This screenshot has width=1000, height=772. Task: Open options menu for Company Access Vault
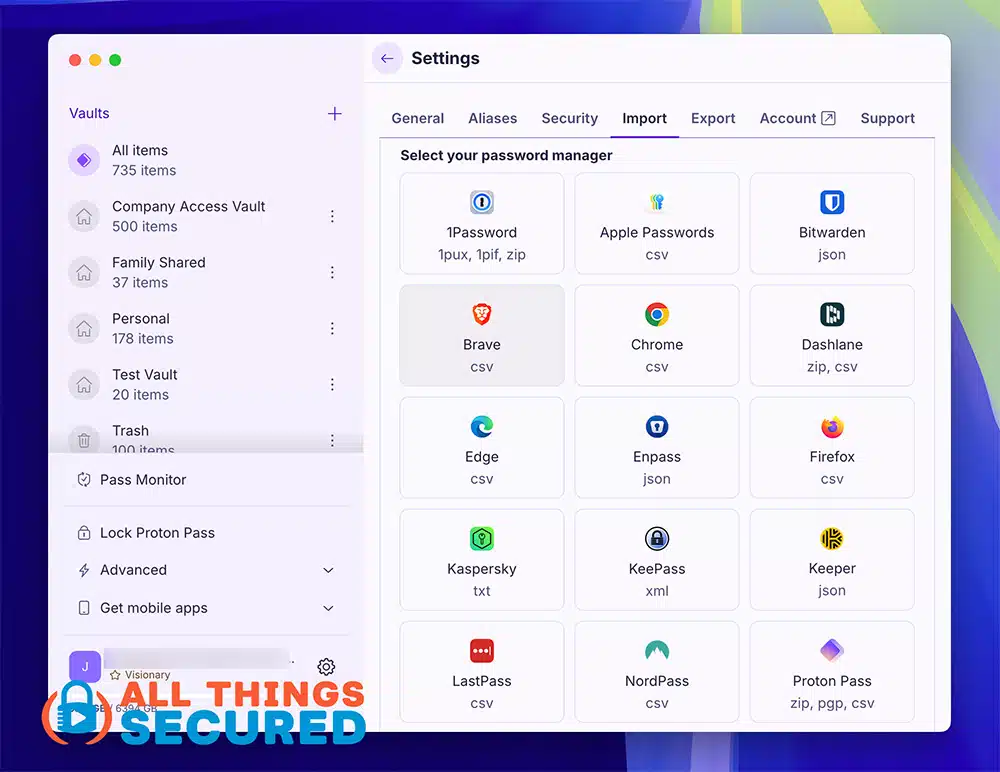(333, 216)
